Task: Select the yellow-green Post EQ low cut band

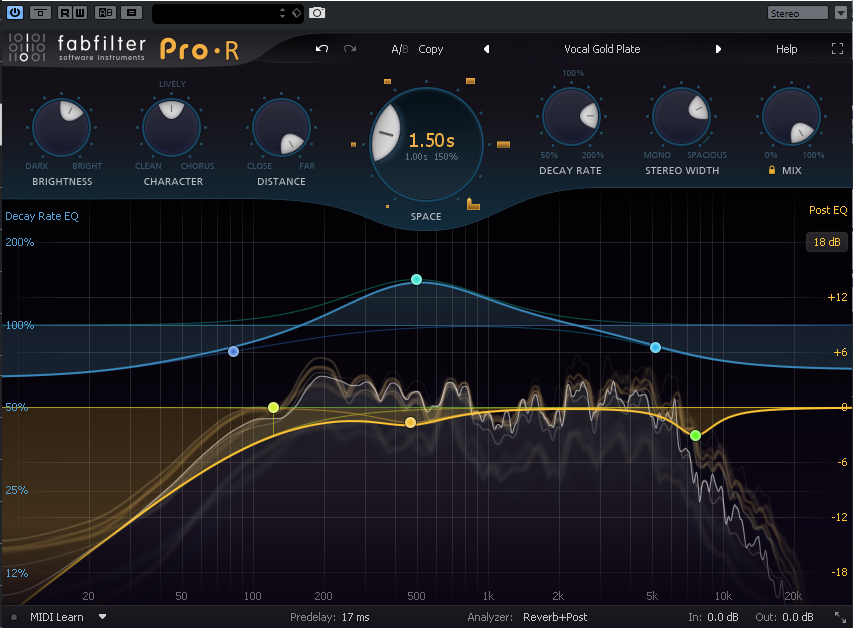Action: tap(274, 408)
